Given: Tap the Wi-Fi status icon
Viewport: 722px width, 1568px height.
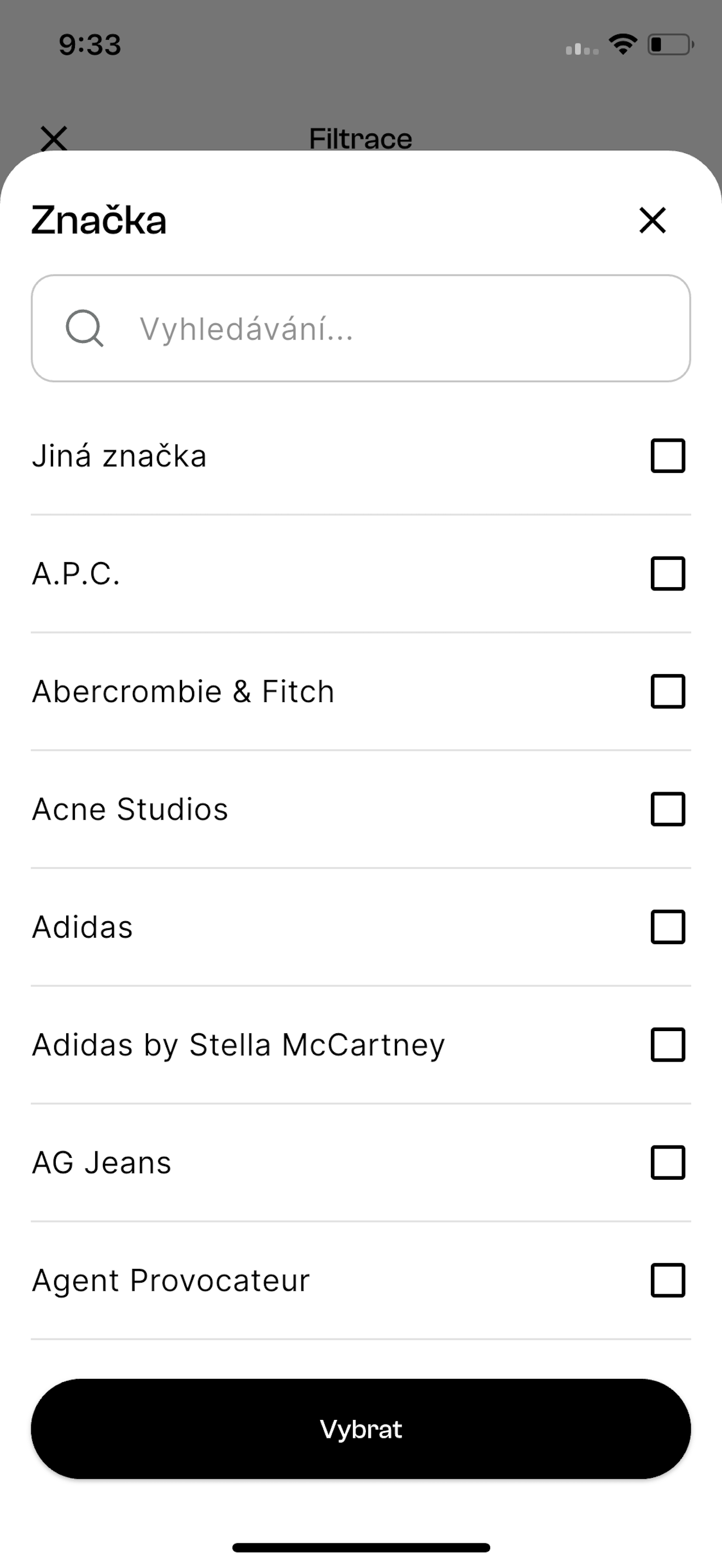Looking at the screenshot, I should click(x=623, y=44).
